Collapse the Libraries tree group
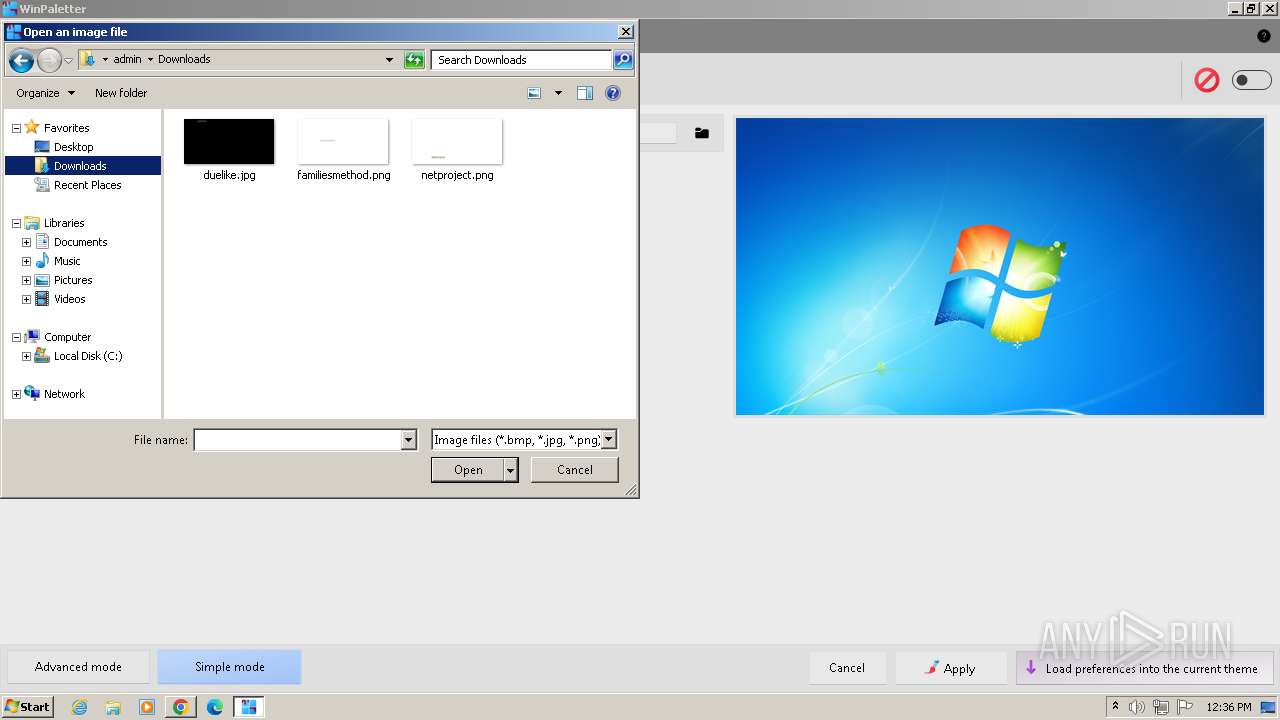 click(x=16, y=223)
